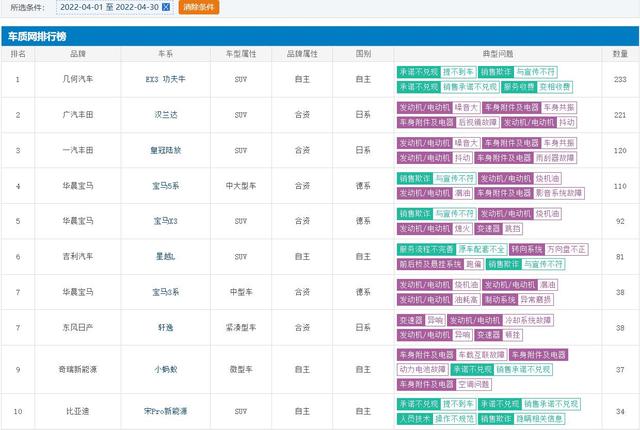Remove the 2022-04-01 至 2022-04-30 date filter with the X icon
This screenshot has width=640, height=430.
point(166,7)
